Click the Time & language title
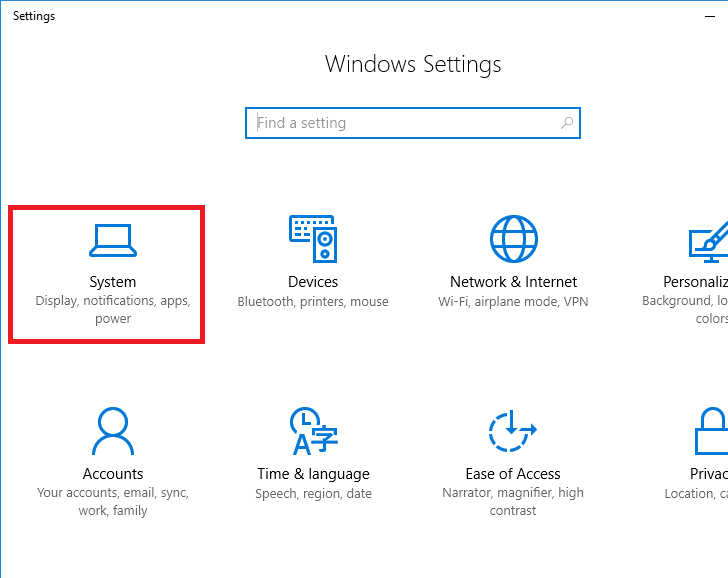Image resolution: width=728 pixels, height=578 pixels. pyautogui.click(x=313, y=474)
